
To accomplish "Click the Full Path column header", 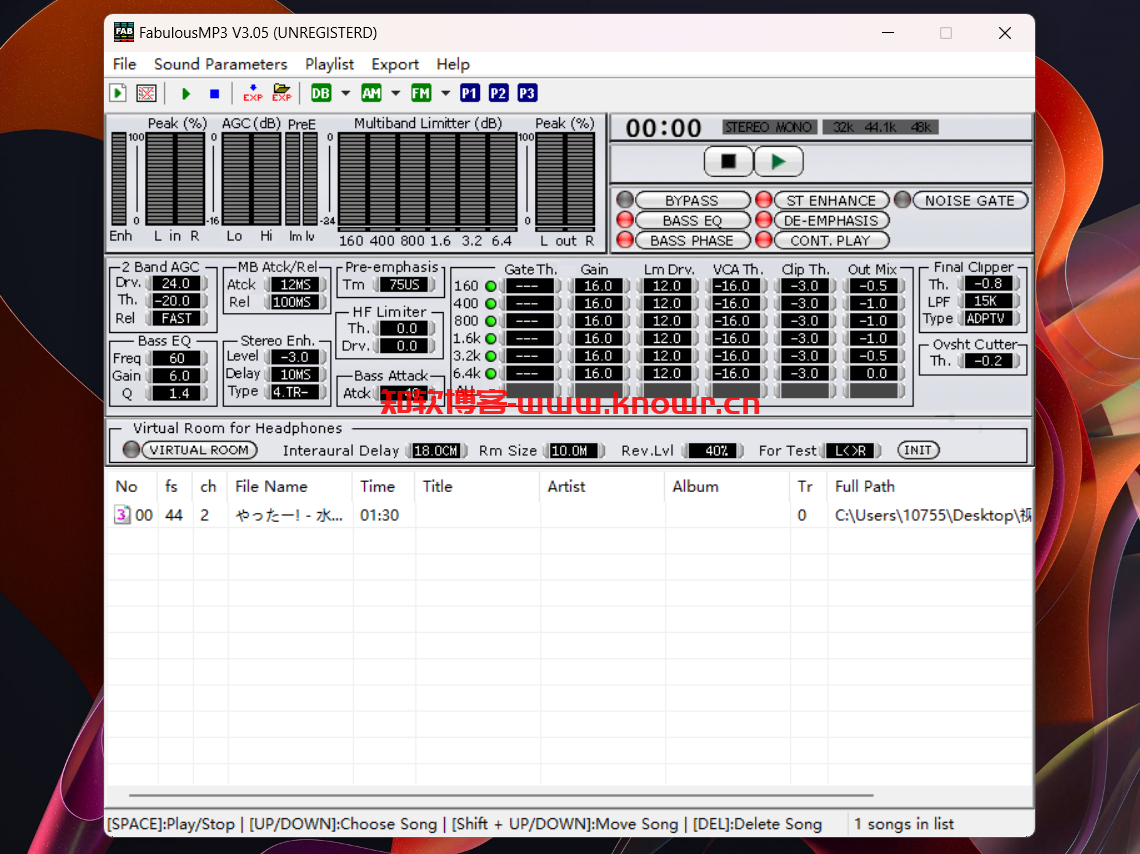I will [930, 486].
